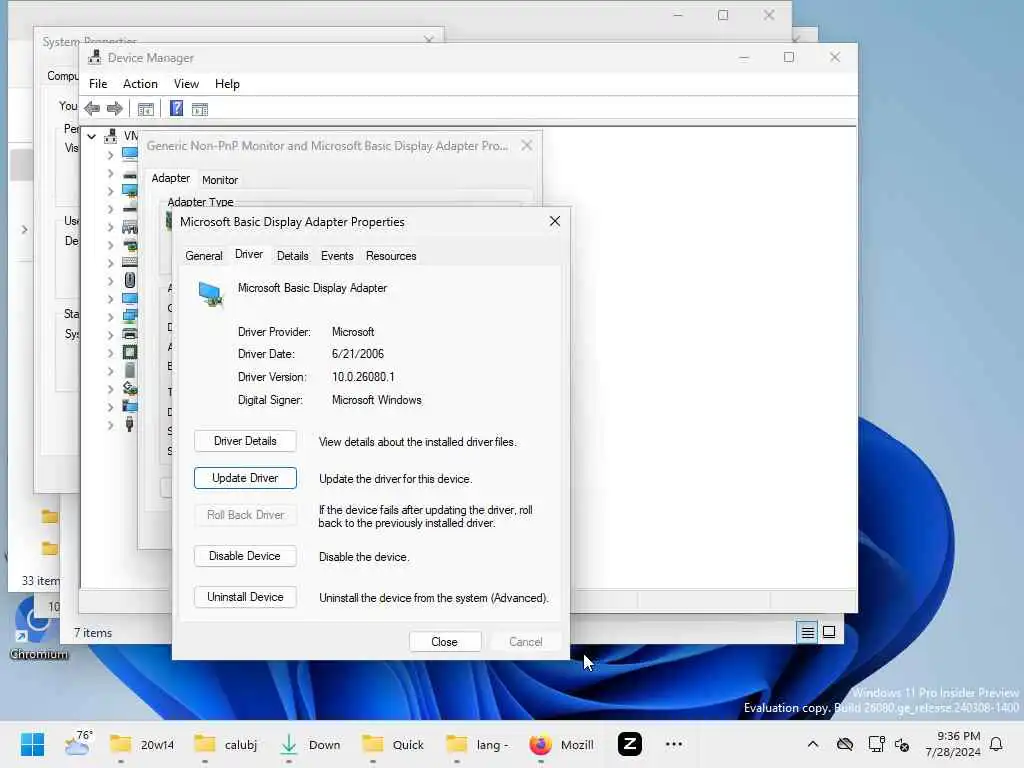Screen dimensions: 1024x768
Task: Toggle the console tree toolbar icon
Action: point(146,109)
